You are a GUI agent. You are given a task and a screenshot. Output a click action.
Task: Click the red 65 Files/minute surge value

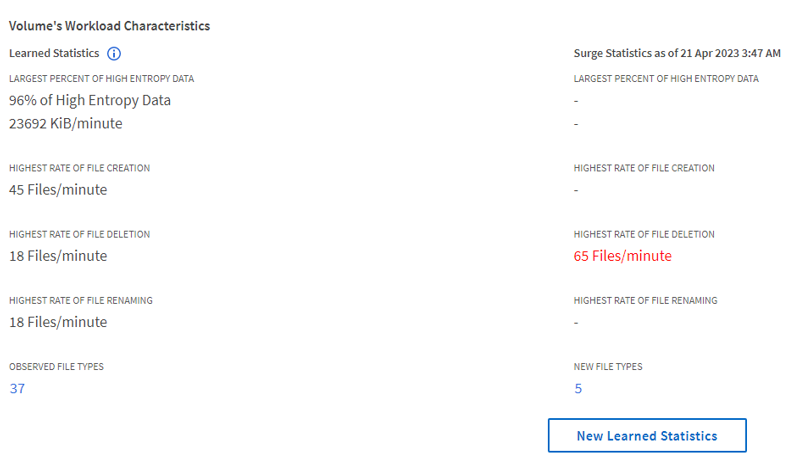[622, 256]
